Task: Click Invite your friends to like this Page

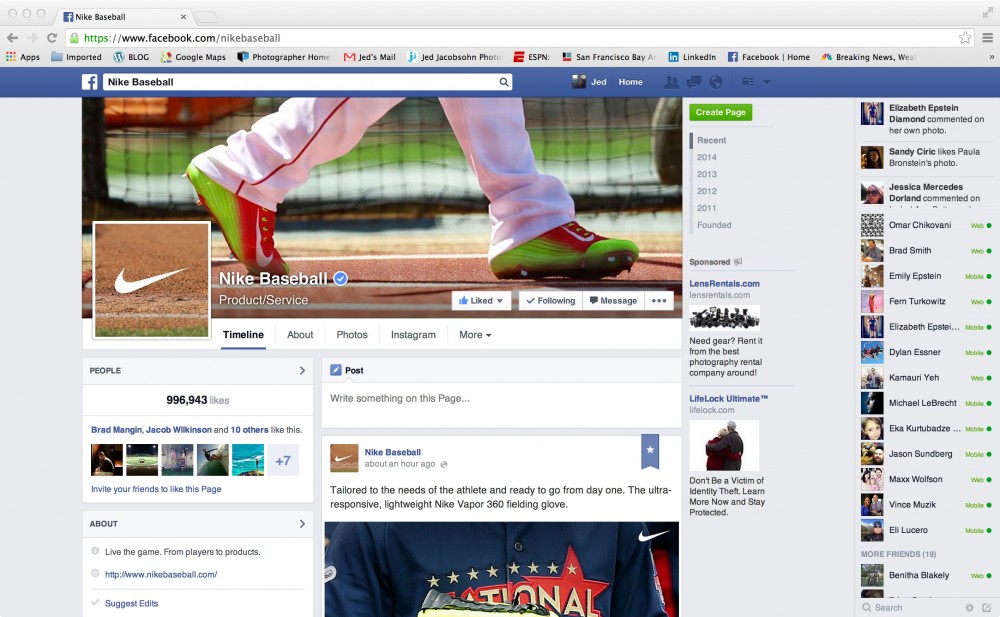Action: click(156, 489)
